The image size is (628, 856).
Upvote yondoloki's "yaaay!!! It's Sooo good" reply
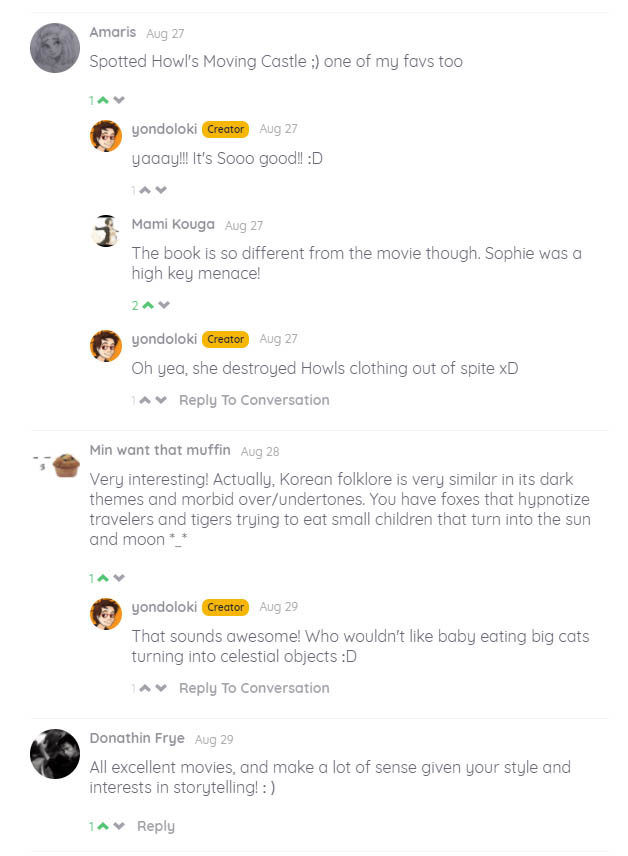pos(145,190)
